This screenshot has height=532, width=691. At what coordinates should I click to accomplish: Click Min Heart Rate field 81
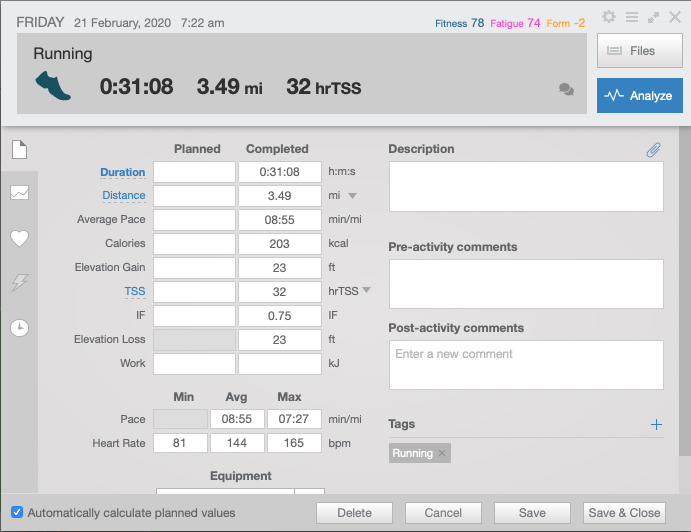click(x=180, y=443)
